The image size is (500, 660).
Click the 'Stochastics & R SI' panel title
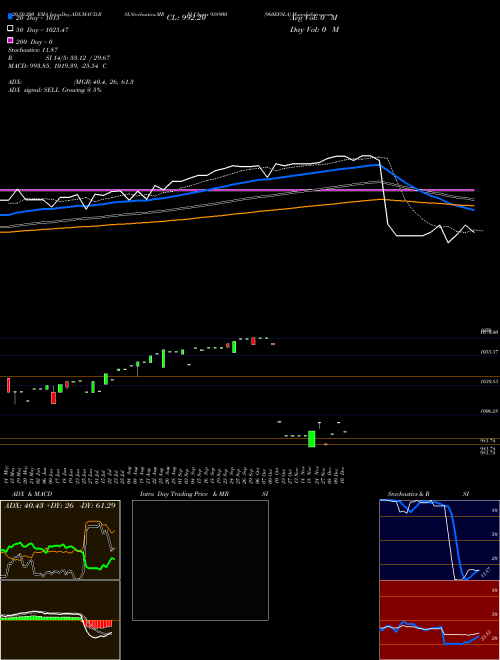(x=428, y=494)
